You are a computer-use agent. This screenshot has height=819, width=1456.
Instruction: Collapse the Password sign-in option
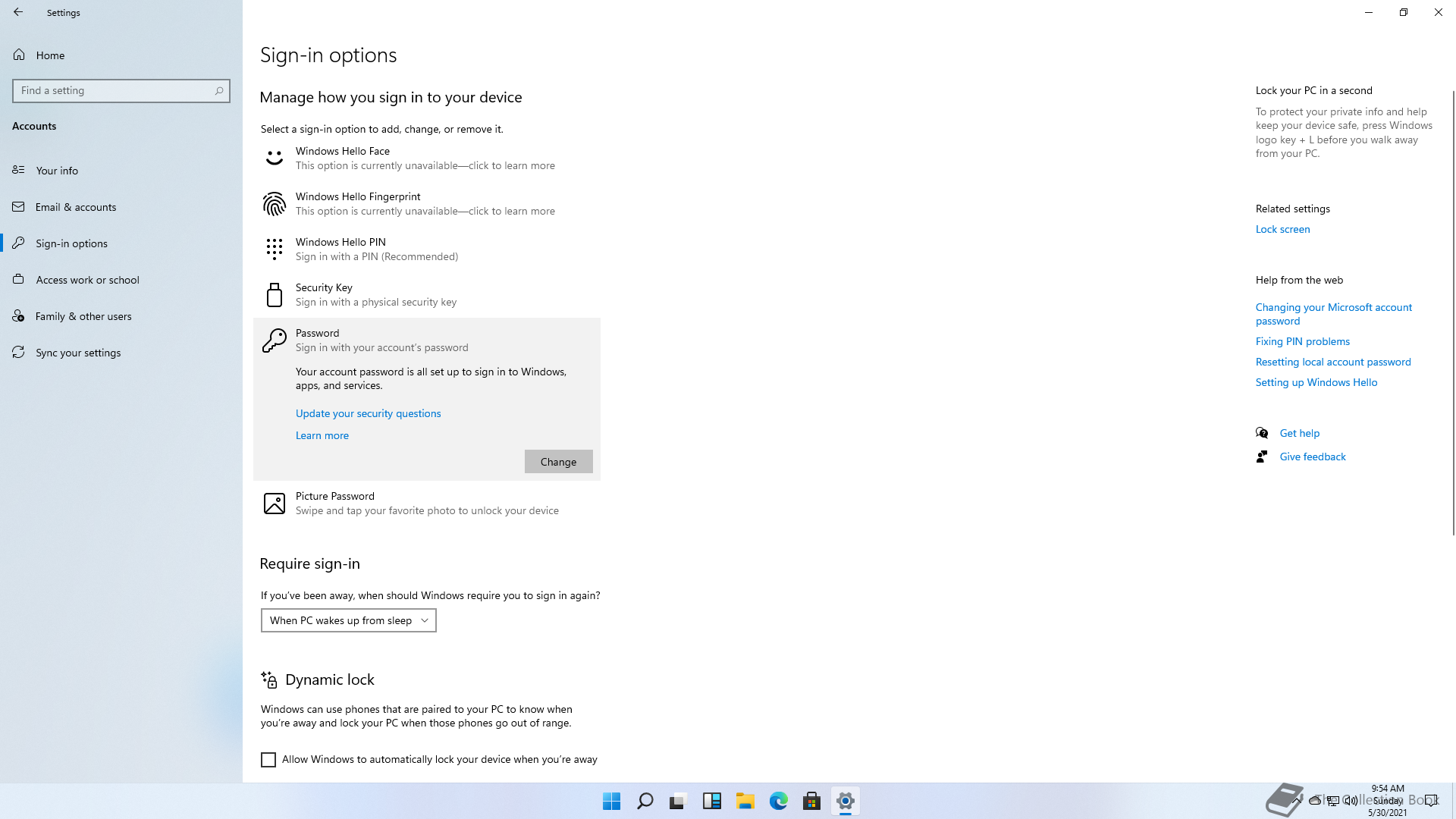(x=427, y=340)
